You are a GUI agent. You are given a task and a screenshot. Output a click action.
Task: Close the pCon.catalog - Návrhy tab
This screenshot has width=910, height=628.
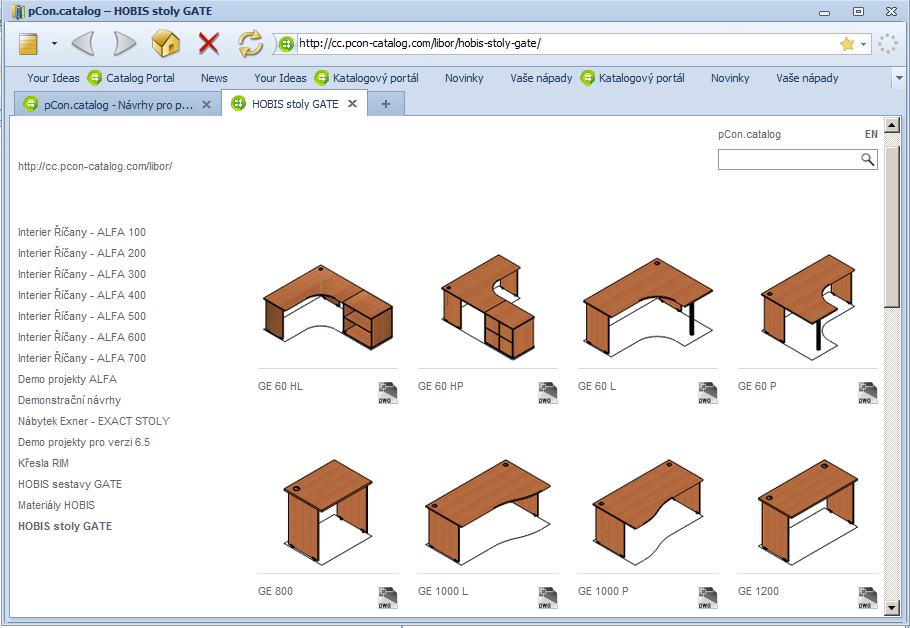pyautogui.click(x=206, y=104)
